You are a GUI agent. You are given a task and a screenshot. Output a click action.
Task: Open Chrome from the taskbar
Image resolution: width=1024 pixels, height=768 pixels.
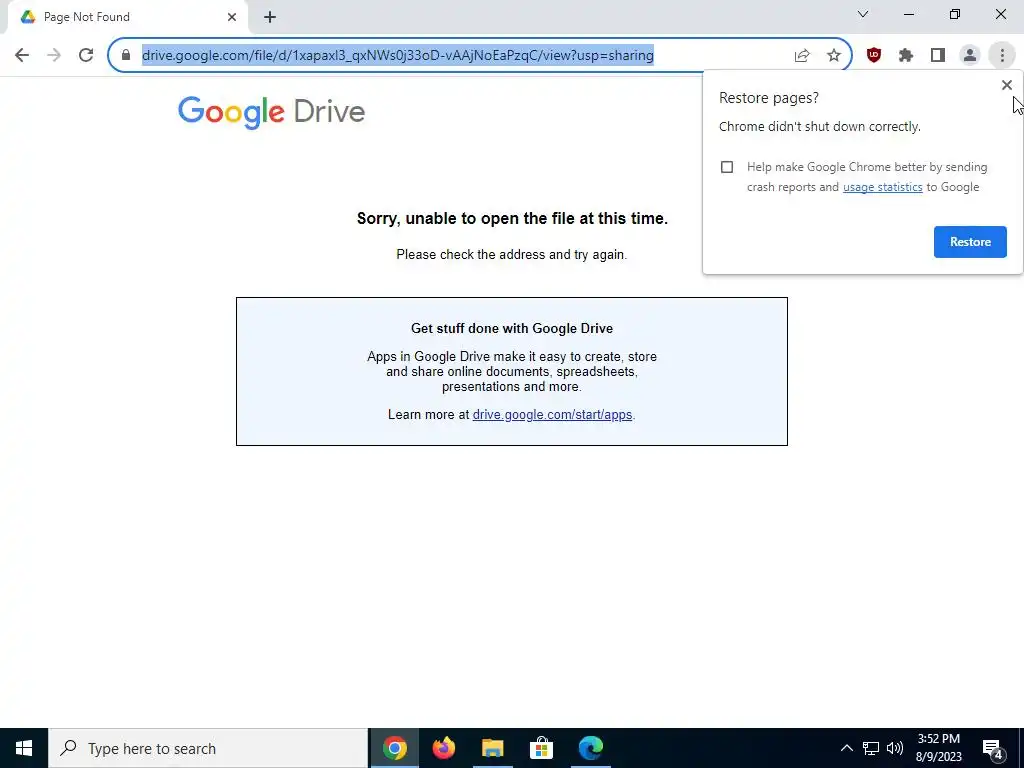click(x=394, y=748)
